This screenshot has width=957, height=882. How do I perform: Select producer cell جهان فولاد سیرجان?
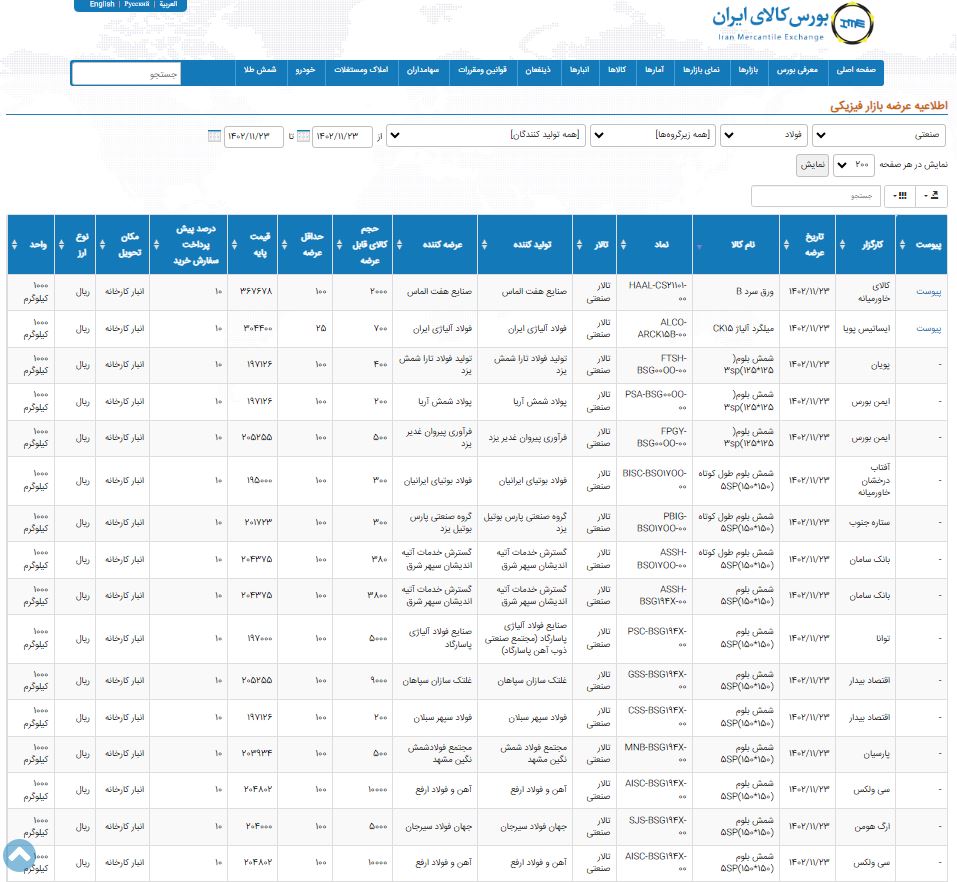click(525, 826)
